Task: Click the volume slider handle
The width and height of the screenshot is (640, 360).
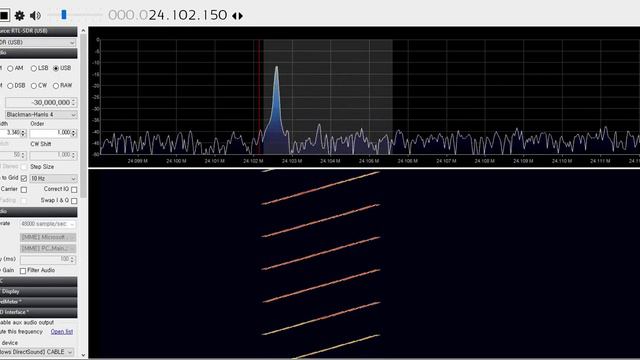Action: [x=64, y=15]
